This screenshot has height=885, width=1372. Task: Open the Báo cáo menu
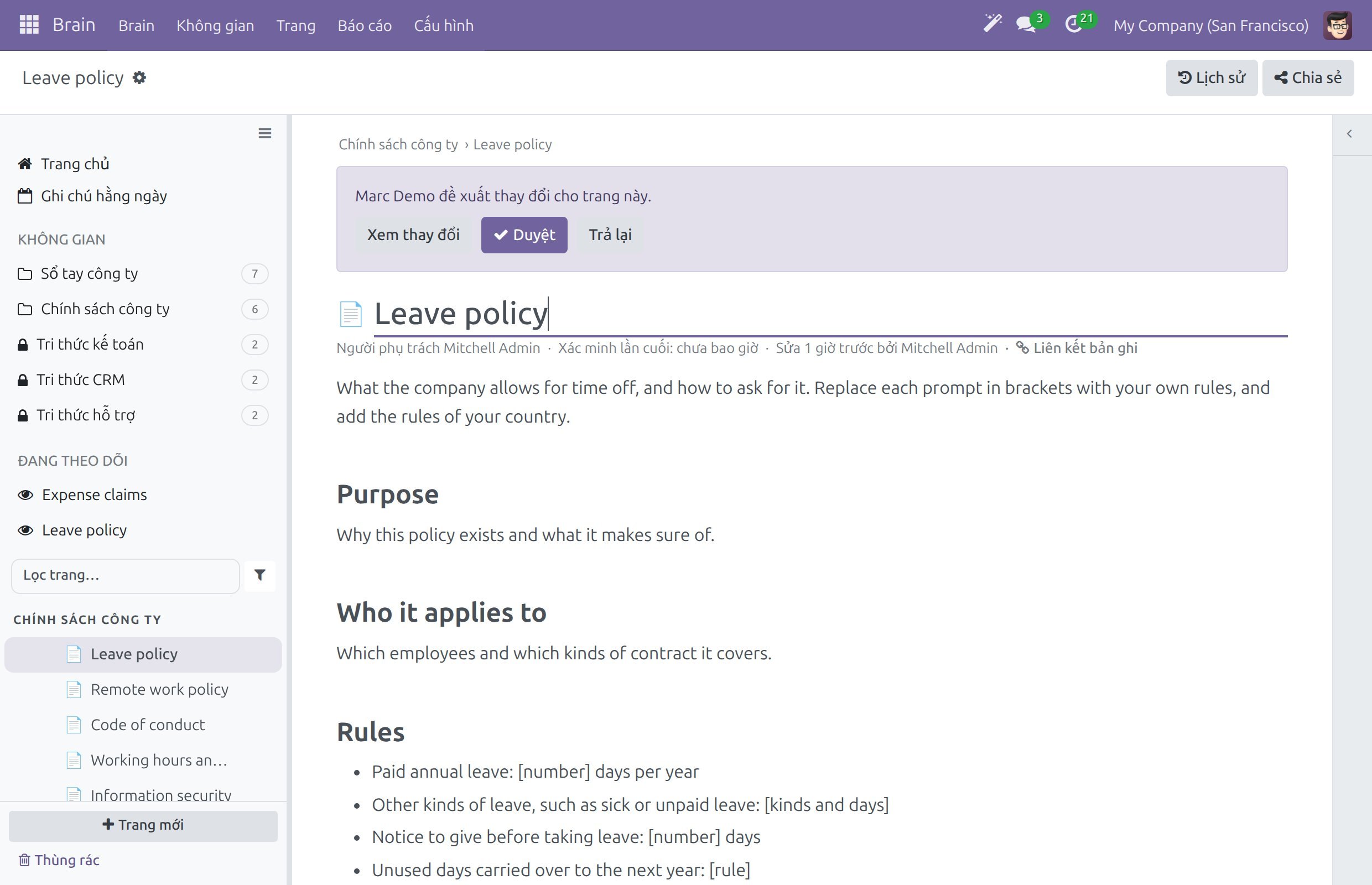[x=365, y=25]
